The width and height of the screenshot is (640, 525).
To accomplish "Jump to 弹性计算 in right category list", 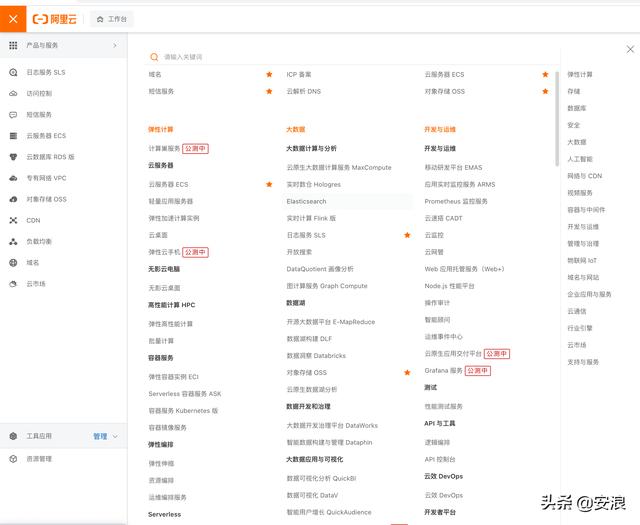I will click(580, 74).
